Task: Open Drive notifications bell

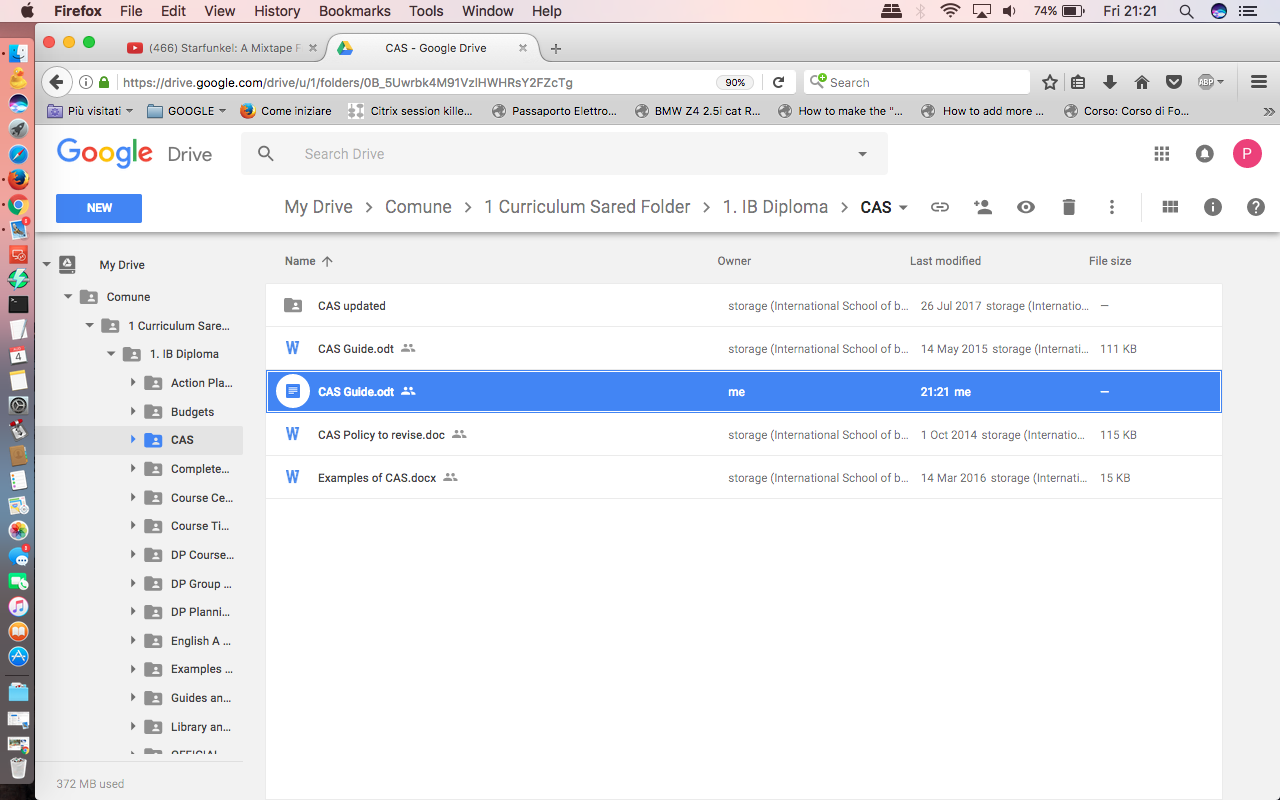Action: point(1205,153)
